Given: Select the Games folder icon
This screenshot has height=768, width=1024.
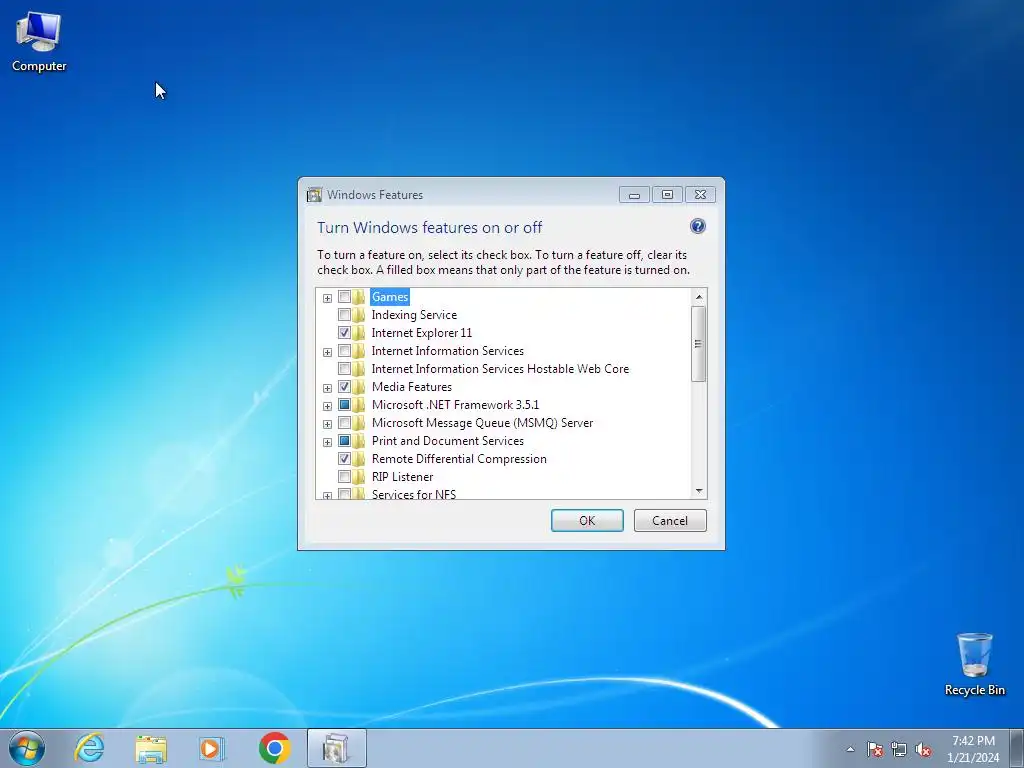Looking at the screenshot, I should point(359,297).
